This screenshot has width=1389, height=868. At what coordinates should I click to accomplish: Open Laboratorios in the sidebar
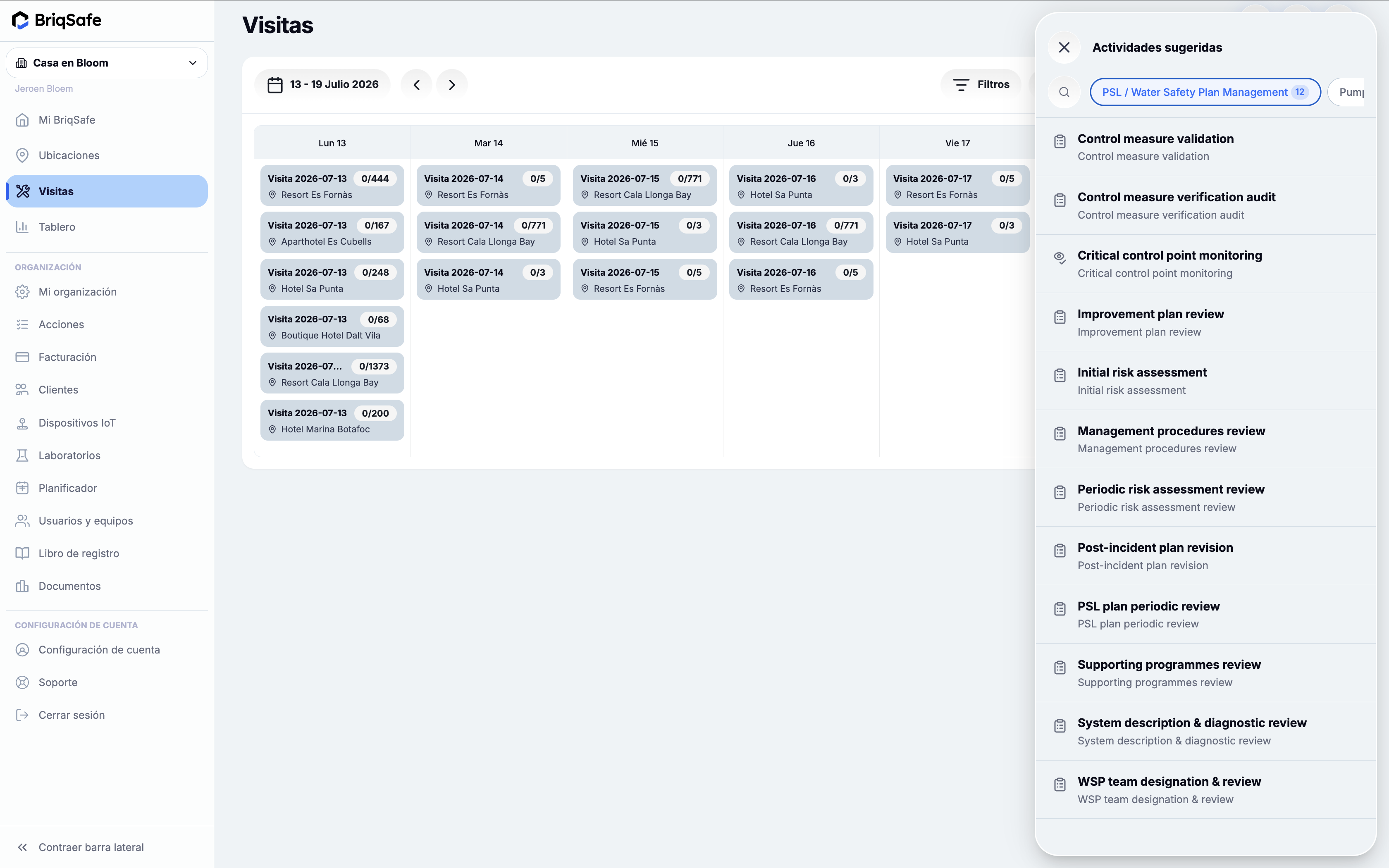[107, 455]
